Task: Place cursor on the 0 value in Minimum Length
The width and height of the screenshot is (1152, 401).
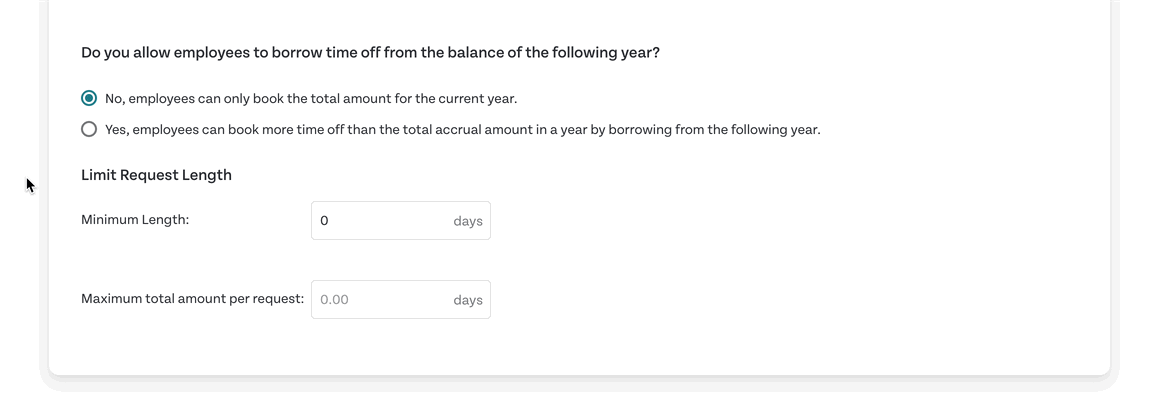Action: tap(324, 220)
